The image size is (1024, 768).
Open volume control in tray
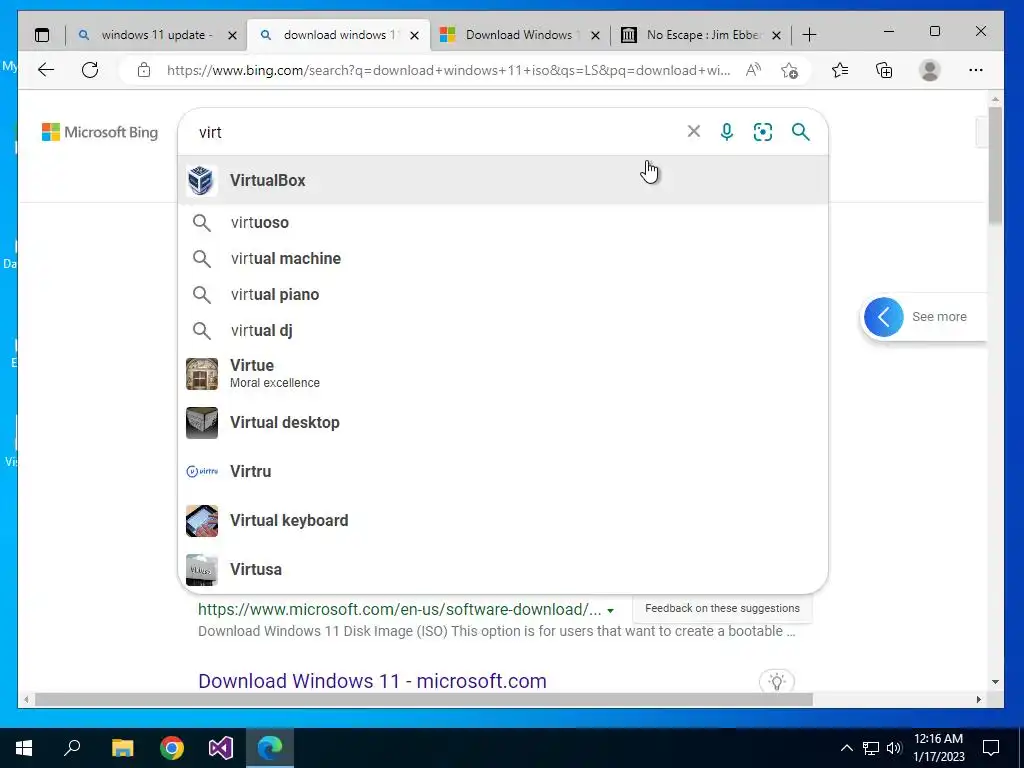coord(894,748)
